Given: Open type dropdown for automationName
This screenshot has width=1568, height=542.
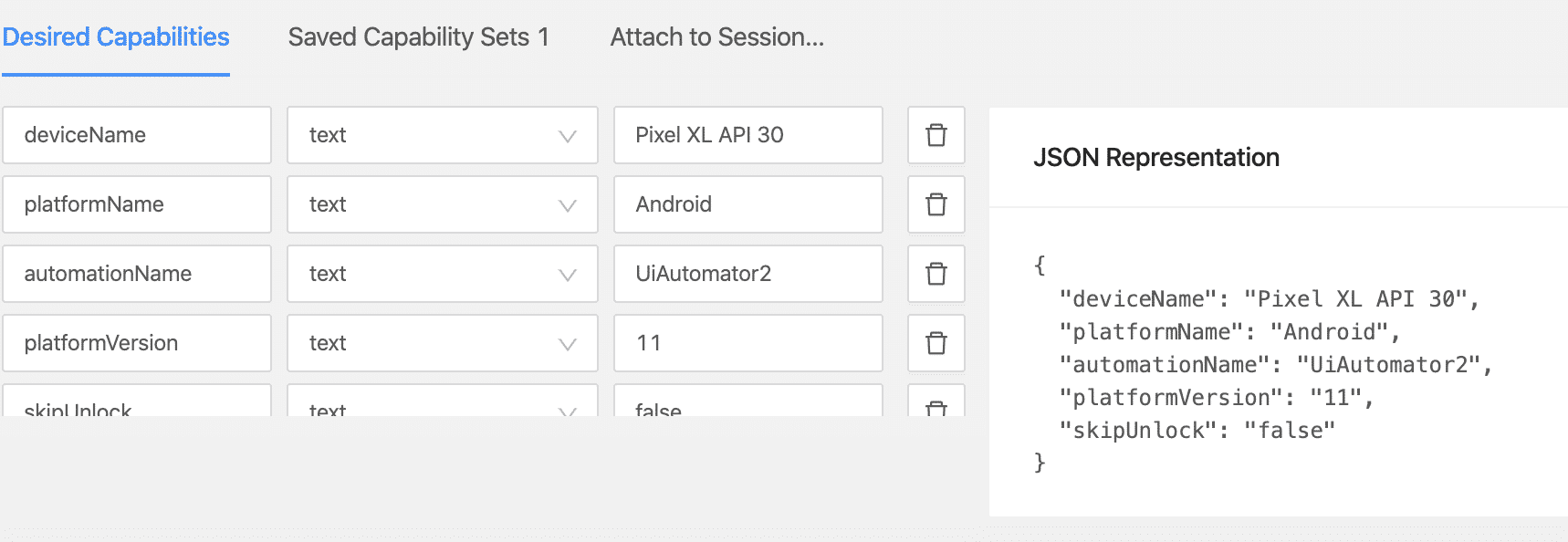Looking at the screenshot, I should pyautogui.click(x=443, y=274).
